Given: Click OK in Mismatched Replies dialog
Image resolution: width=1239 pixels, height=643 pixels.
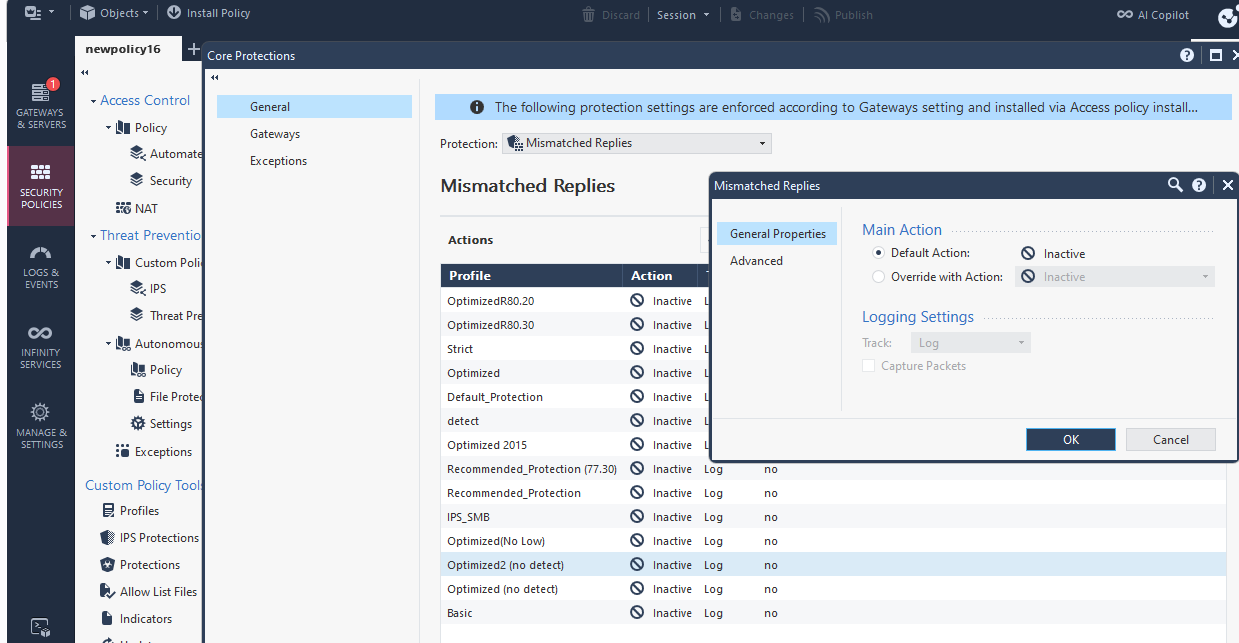Looking at the screenshot, I should 1071,439.
